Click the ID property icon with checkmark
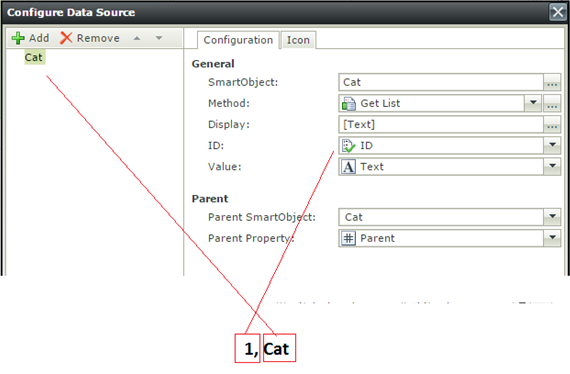 pos(349,146)
